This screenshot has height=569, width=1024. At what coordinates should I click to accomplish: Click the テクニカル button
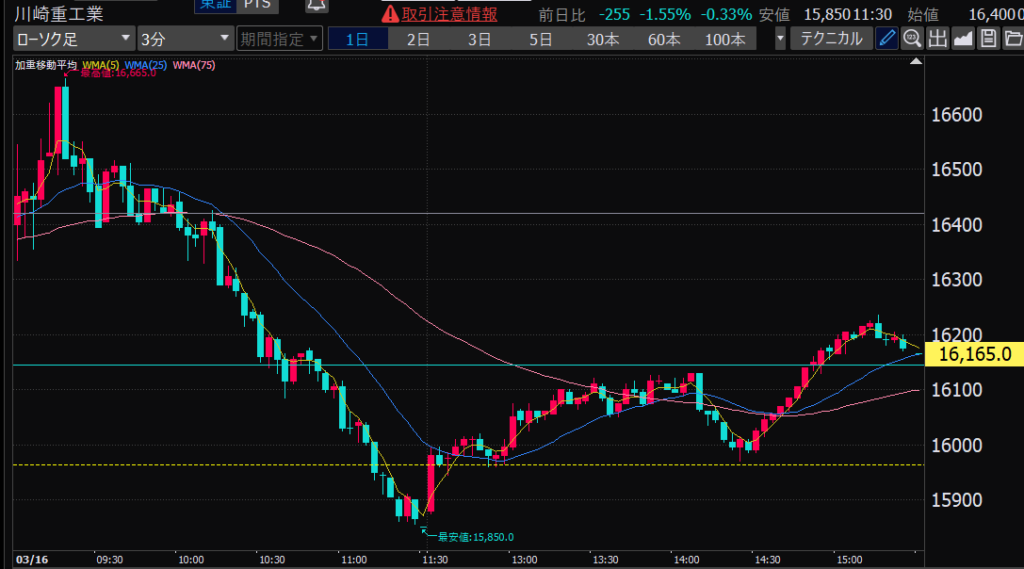click(831, 40)
